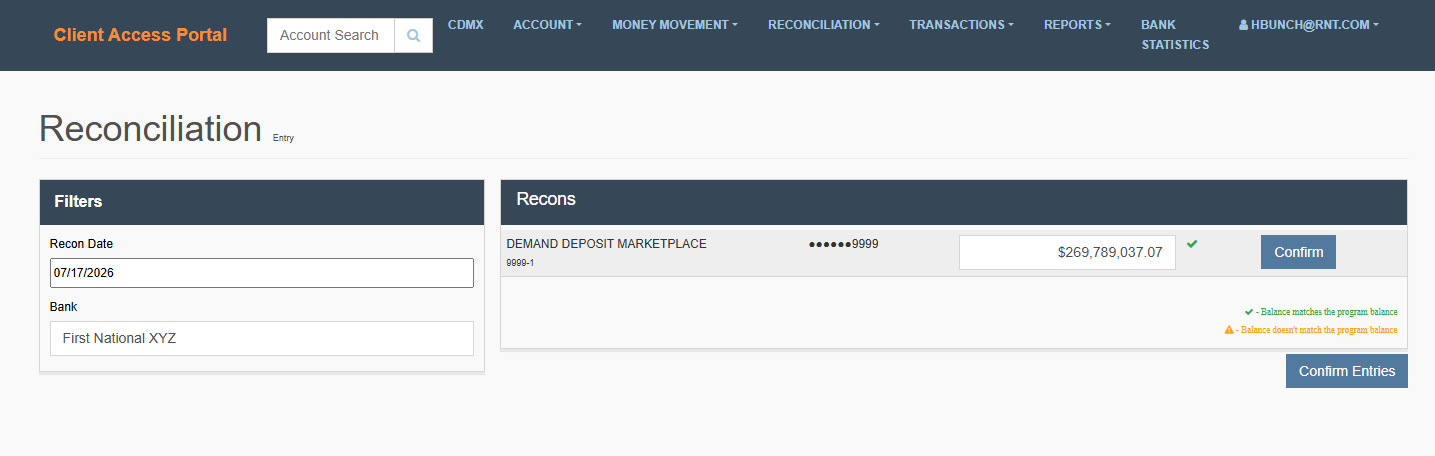The height and width of the screenshot is (456, 1435).
Task: Open the CDMX menu item
Action: point(466,24)
